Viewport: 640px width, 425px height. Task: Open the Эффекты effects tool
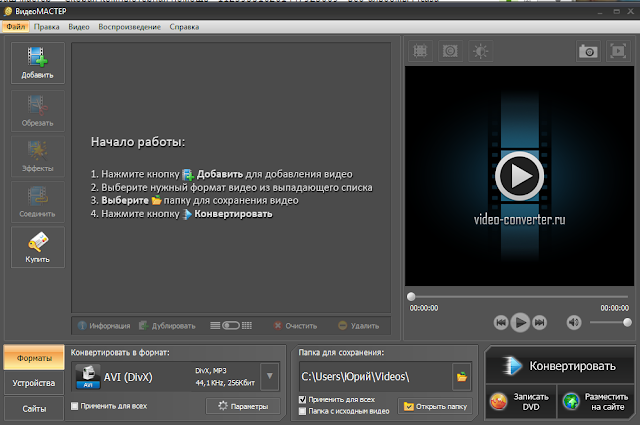click(38, 156)
